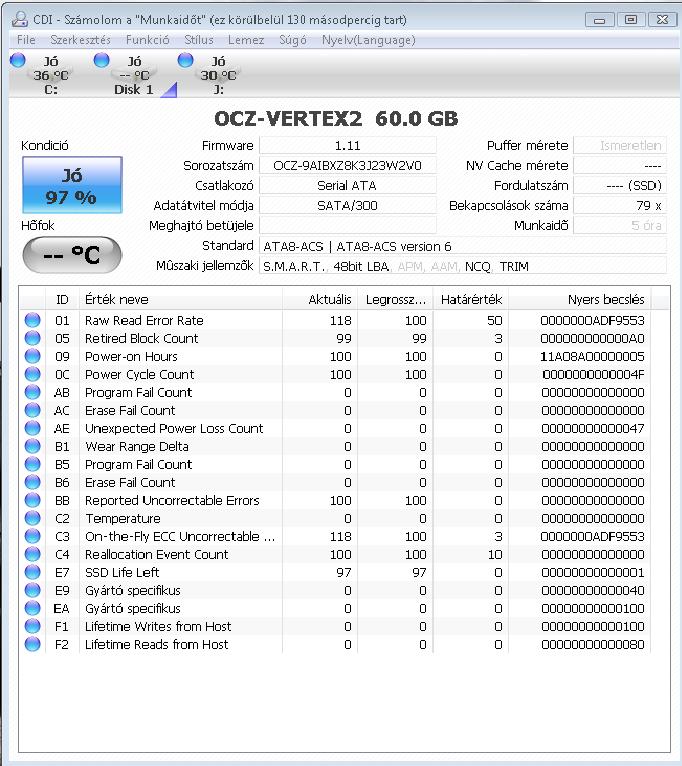Open the Nyelv(Language) menu
The height and width of the screenshot is (766, 682).
pyautogui.click(x=368, y=40)
